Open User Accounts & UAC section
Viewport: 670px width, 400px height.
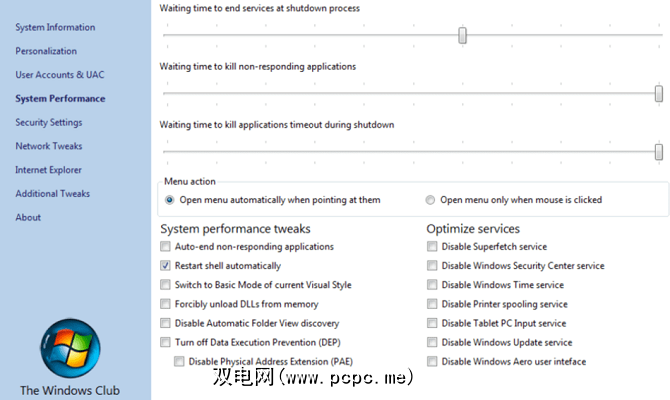(x=59, y=75)
